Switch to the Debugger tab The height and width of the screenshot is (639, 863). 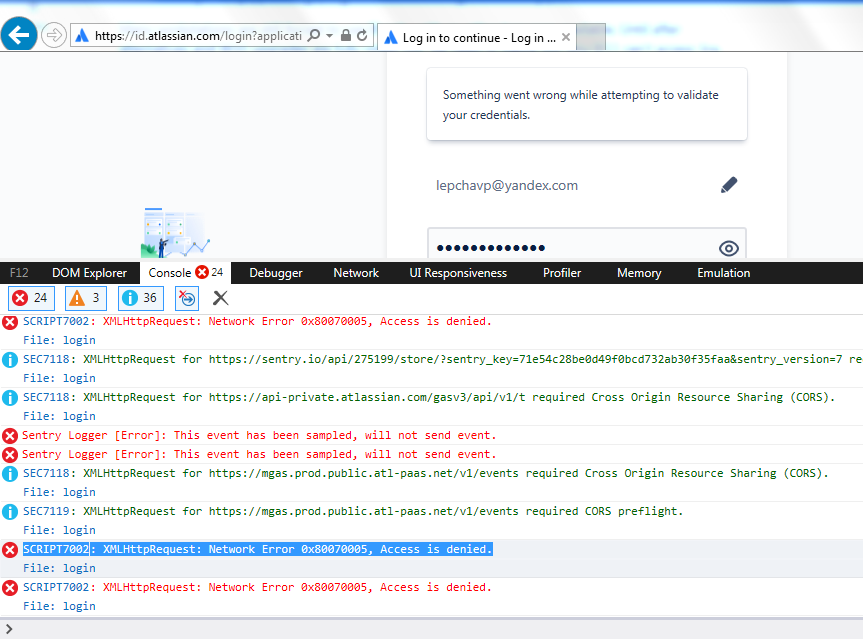point(276,273)
